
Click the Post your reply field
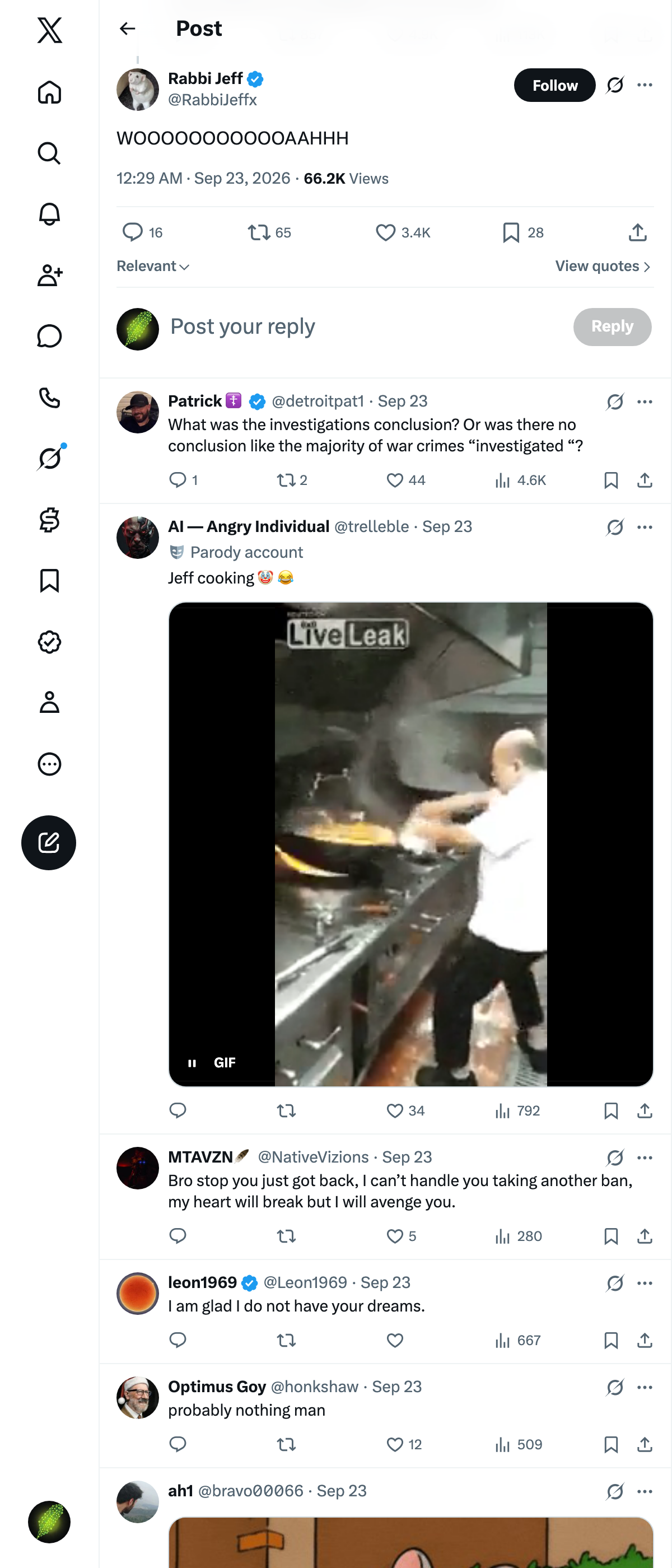point(365,327)
